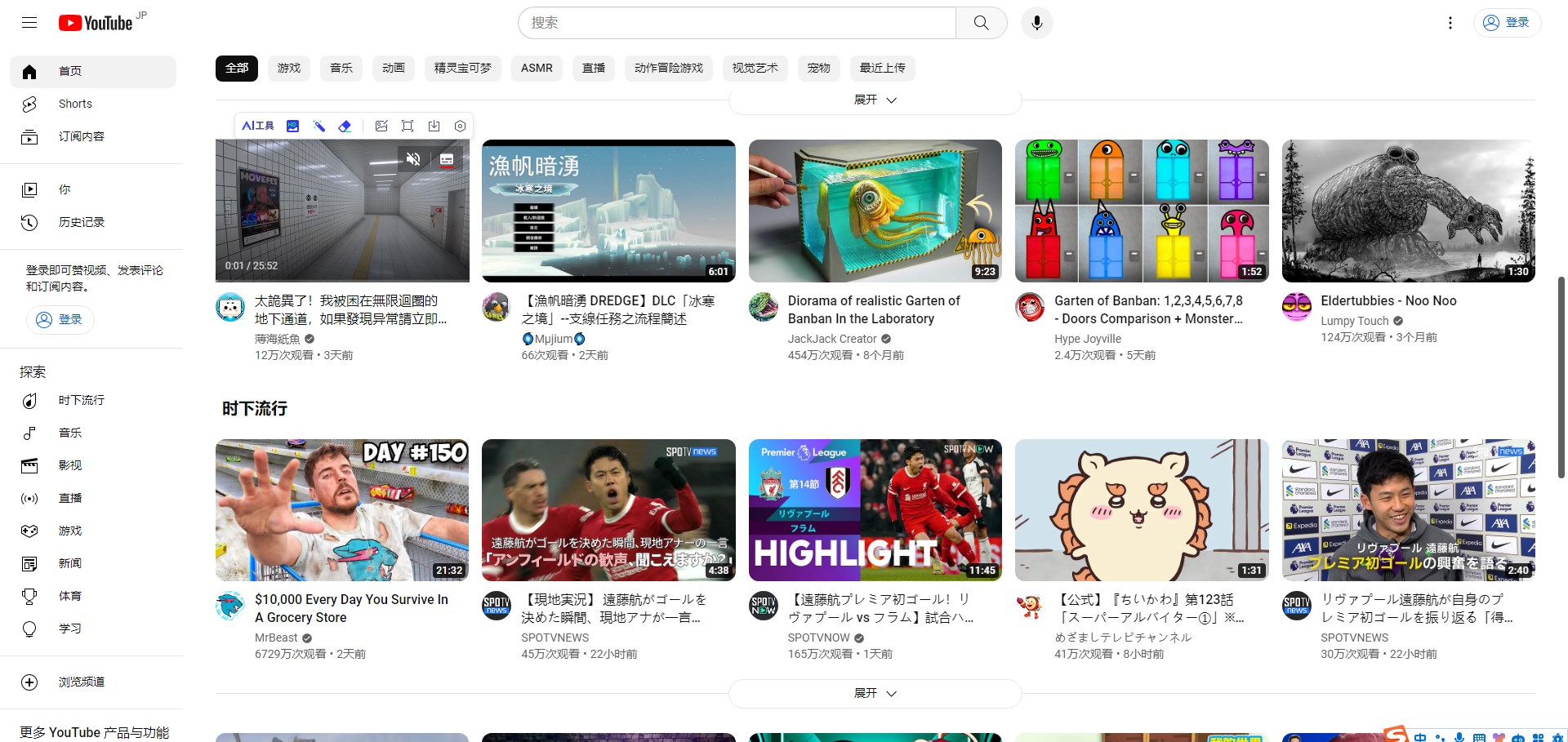Click the 薄海紙魚 channel avatar
Viewport: 1568px width, 742px height.
[230, 307]
